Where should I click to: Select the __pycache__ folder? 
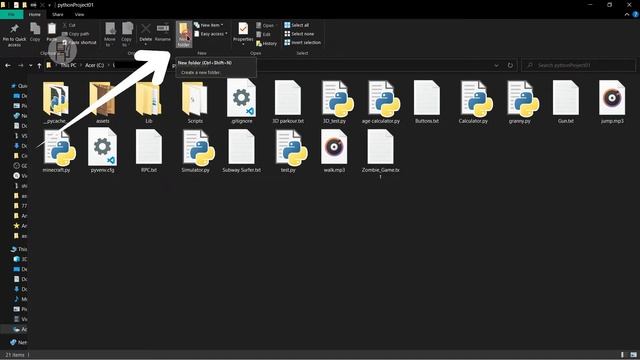click(x=56, y=103)
